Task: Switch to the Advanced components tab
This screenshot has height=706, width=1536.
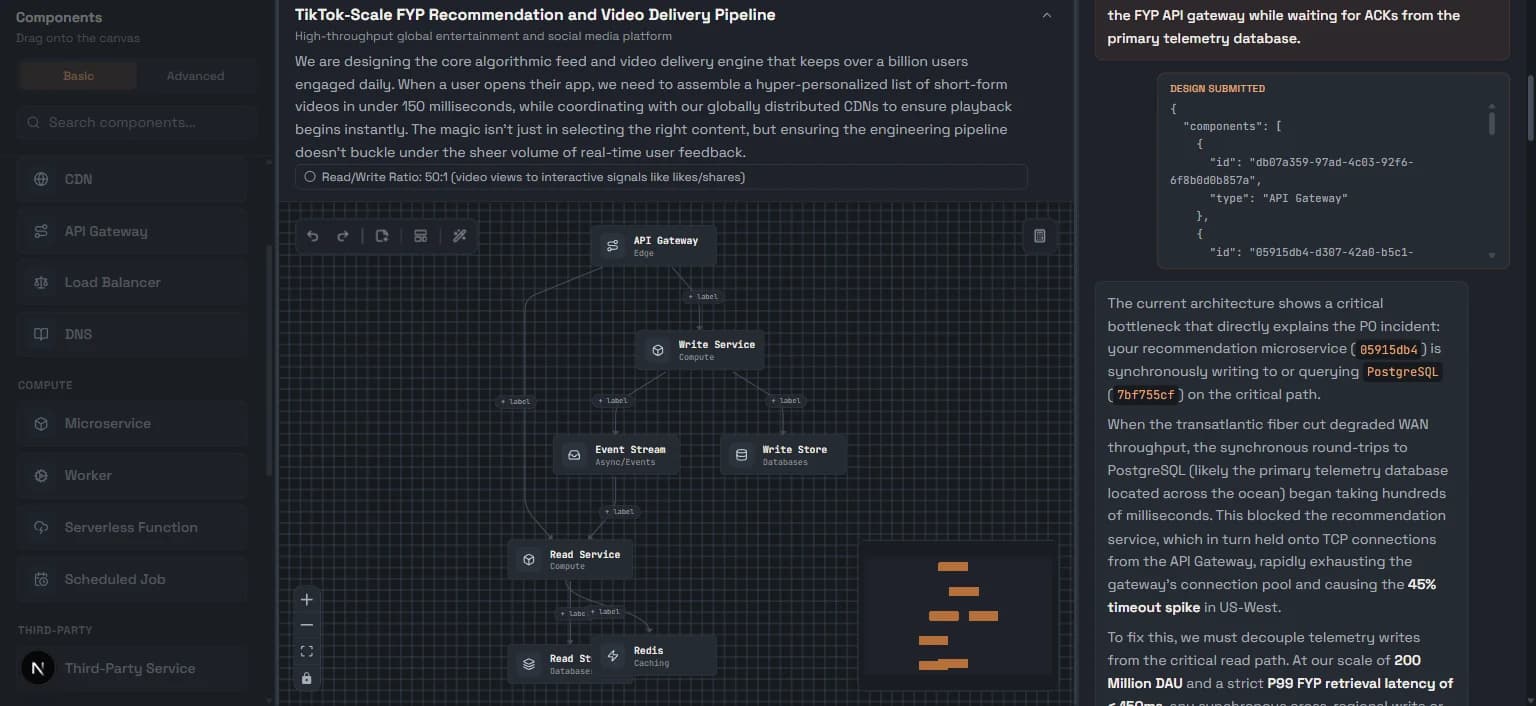Action: tap(195, 76)
